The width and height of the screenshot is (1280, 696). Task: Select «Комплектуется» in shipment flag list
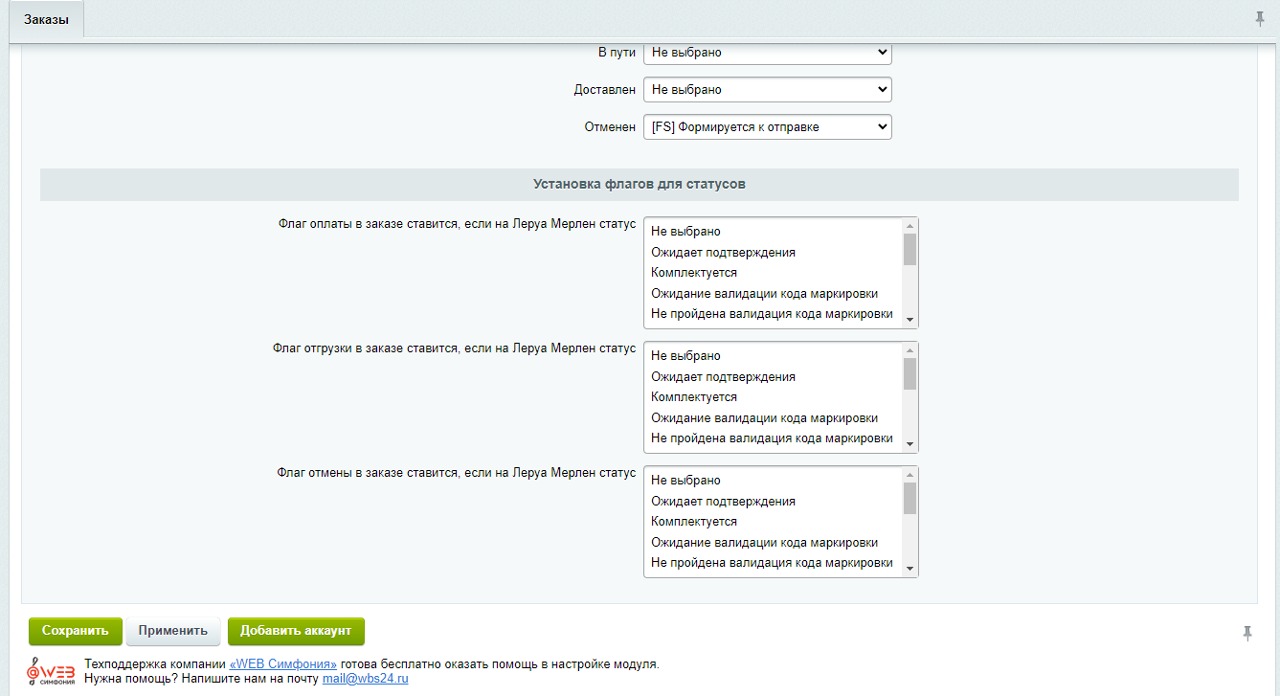(694, 397)
